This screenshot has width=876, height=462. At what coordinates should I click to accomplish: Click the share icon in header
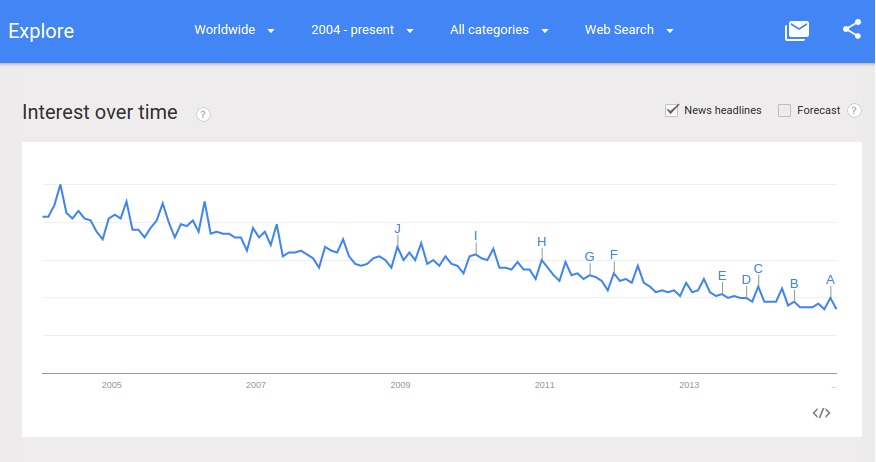click(852, 30)
